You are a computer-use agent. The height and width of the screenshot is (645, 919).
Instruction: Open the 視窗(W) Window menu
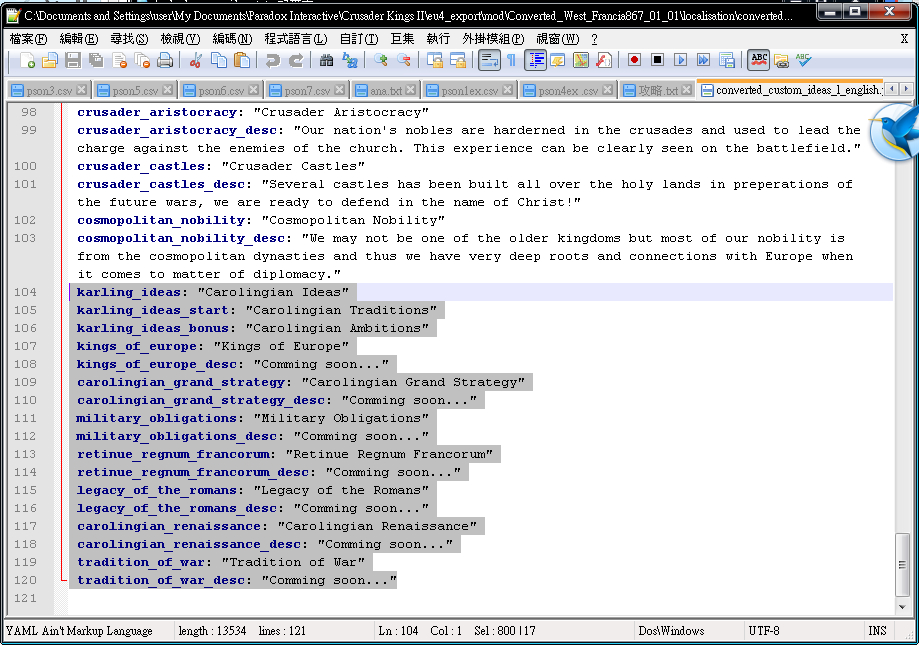click(x=557, y=39)
